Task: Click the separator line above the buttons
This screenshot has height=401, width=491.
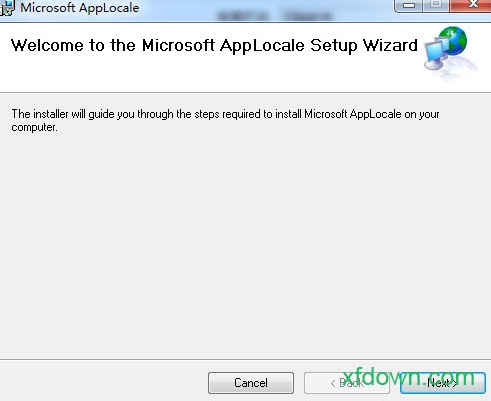Action: click(245, 360)
